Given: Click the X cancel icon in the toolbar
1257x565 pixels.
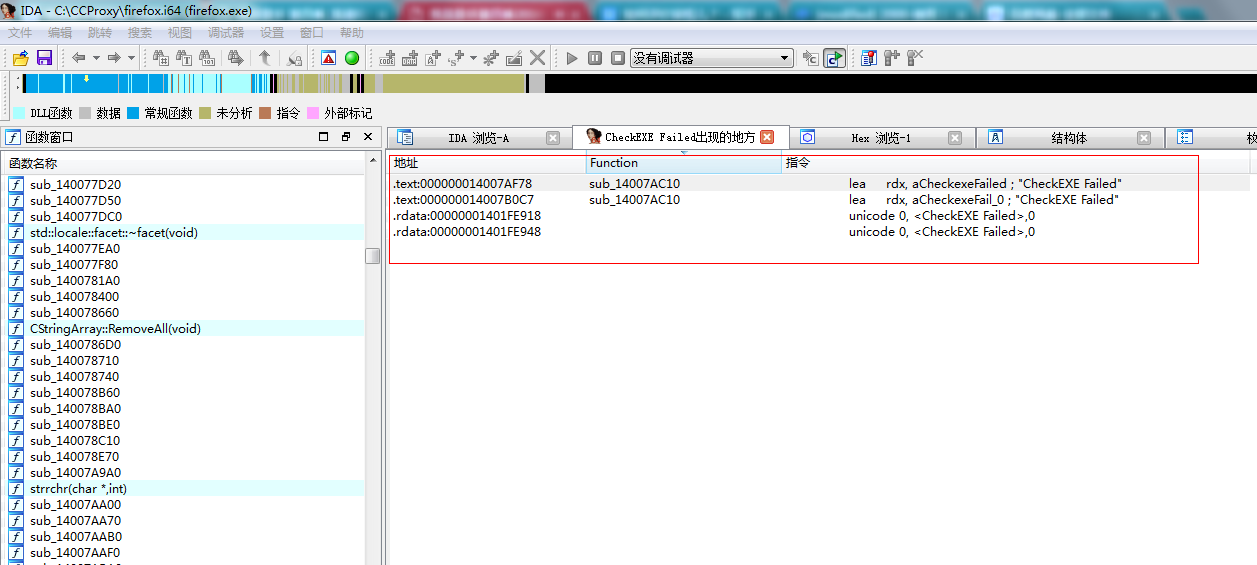Looking at the screenshot, I should tap(538, 58).
